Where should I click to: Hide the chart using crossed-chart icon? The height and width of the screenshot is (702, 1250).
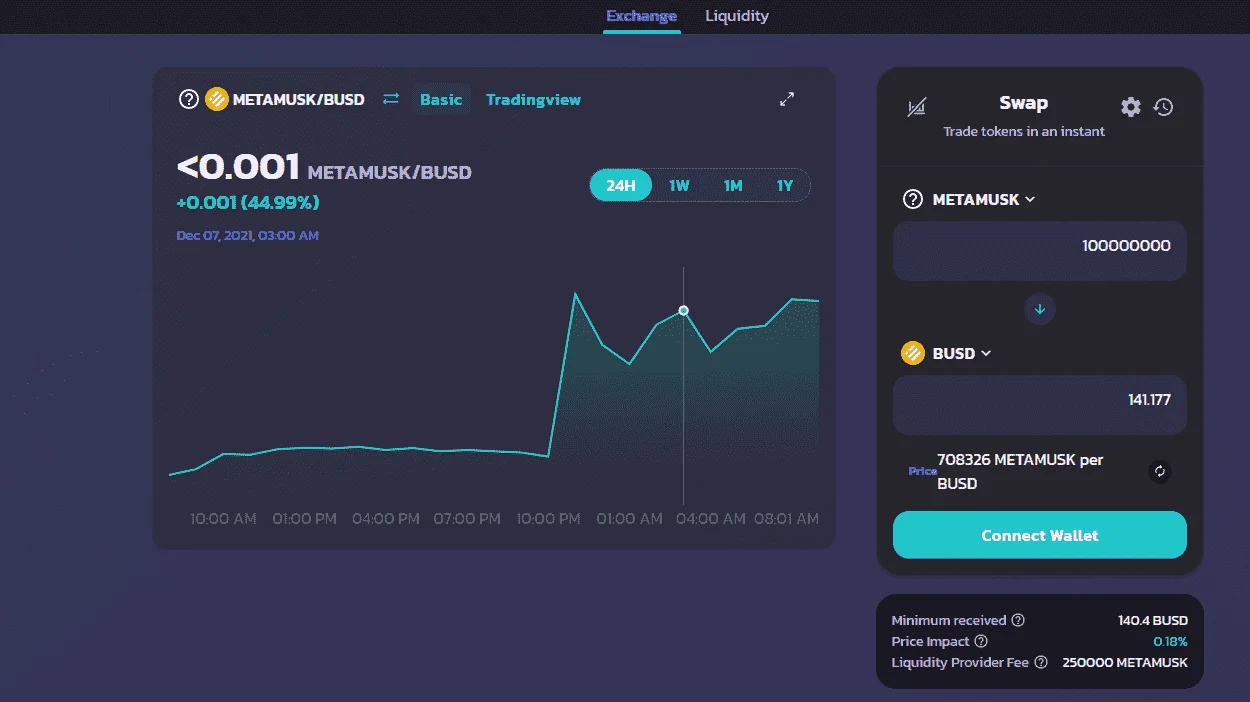point(916,108)
